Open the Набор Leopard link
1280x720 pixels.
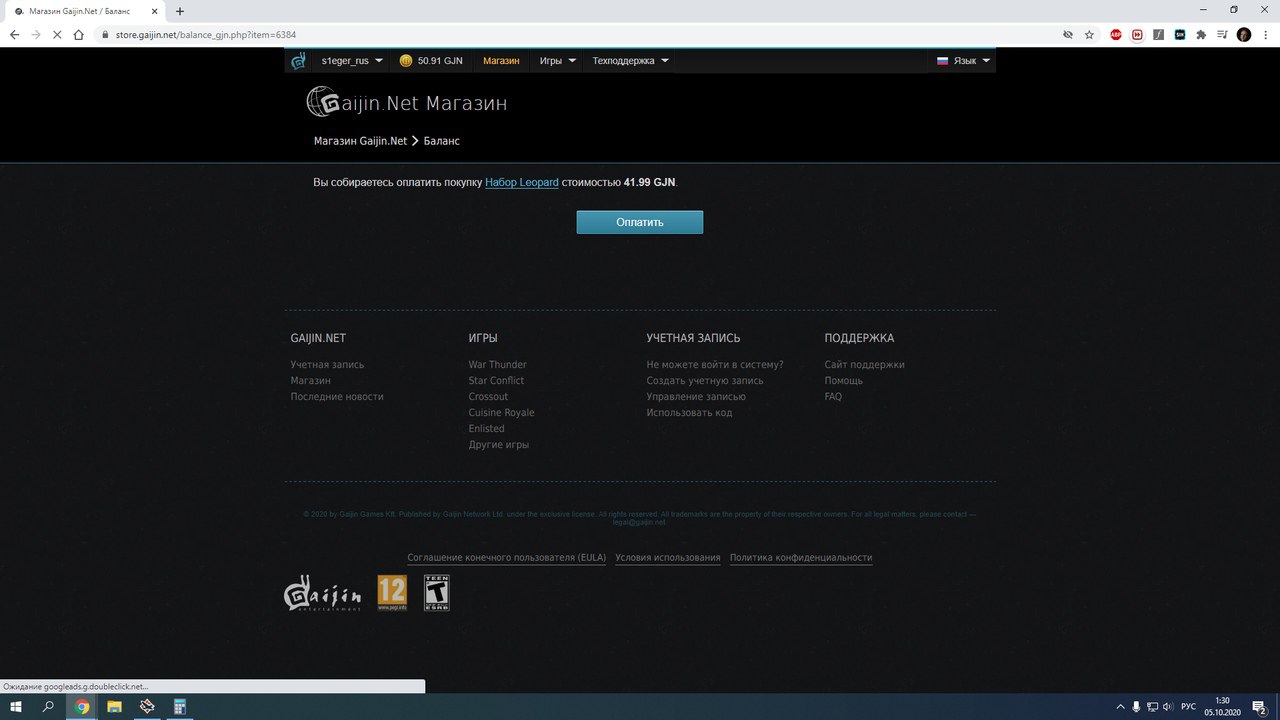click(x=522, y=183)
